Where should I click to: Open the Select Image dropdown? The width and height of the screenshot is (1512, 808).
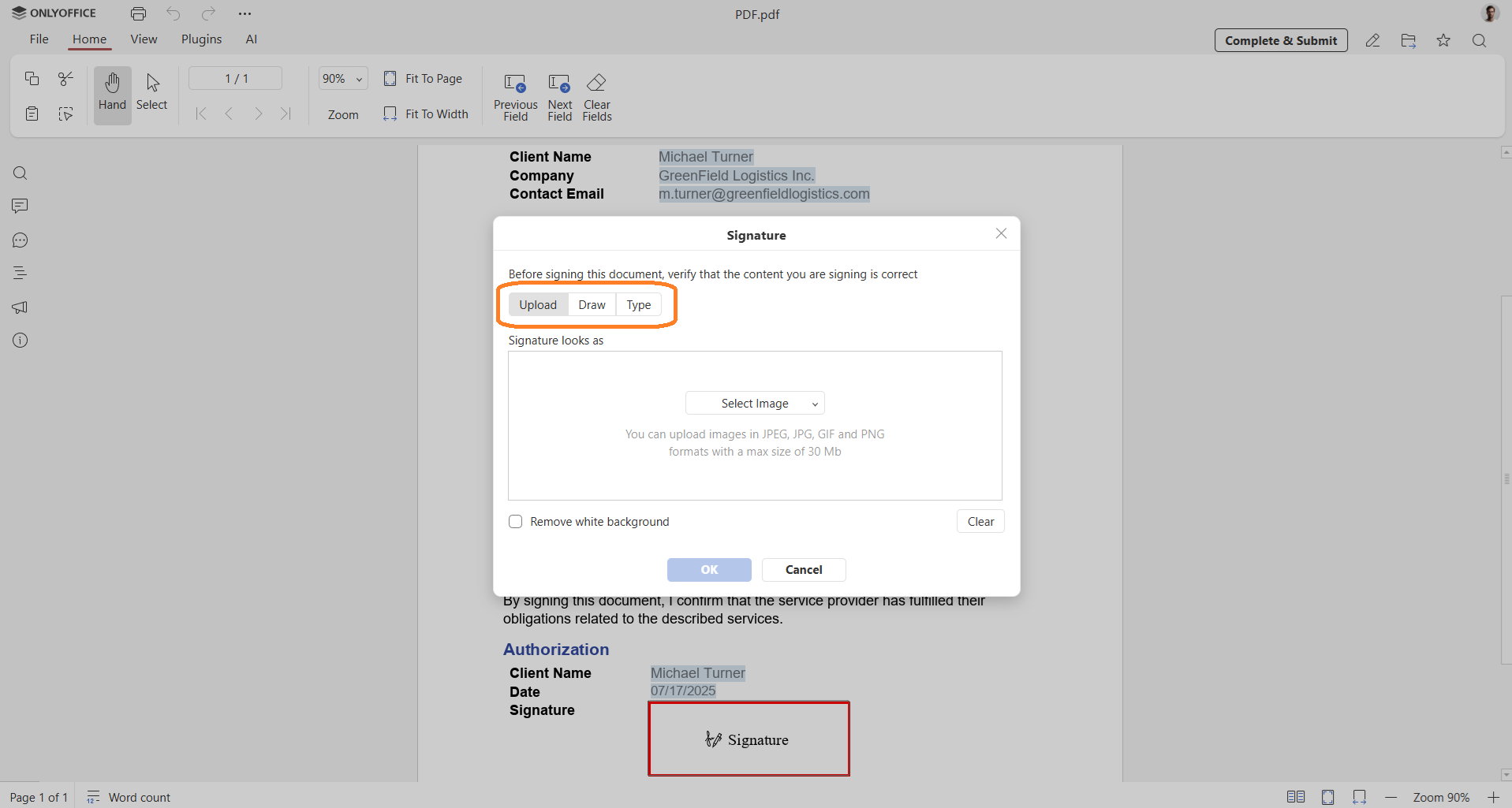tap(754, 403)
